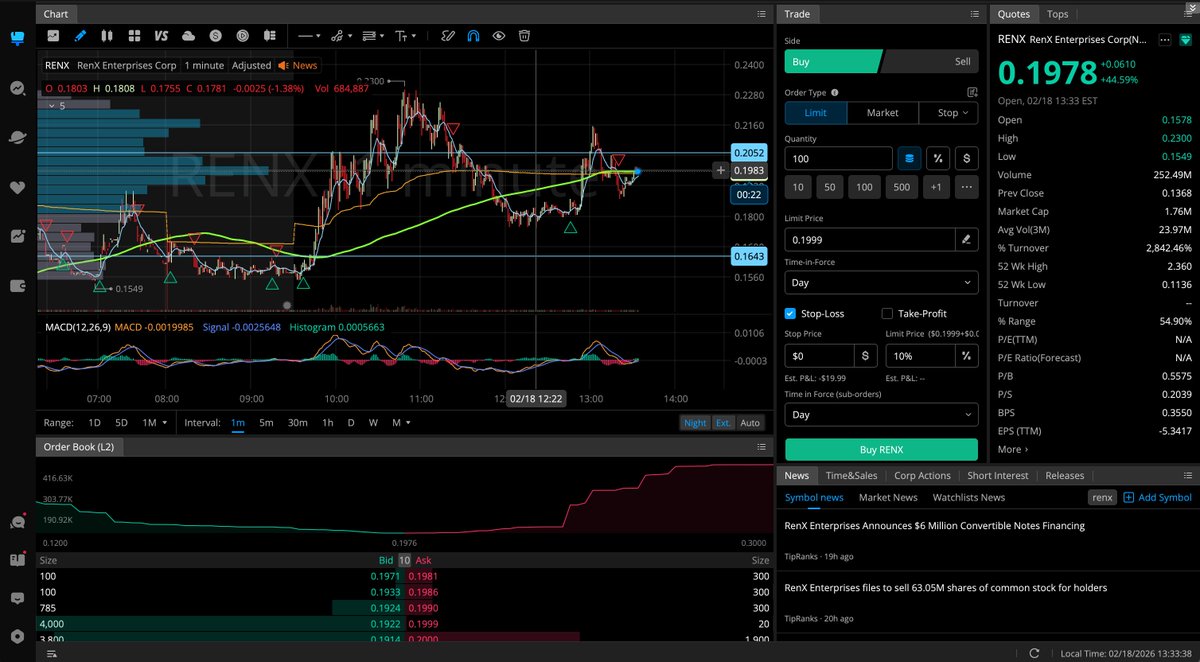This screenshot has height=662, width=1200.
Task: Click the Order Type info icon
Action: coord(835,92)
